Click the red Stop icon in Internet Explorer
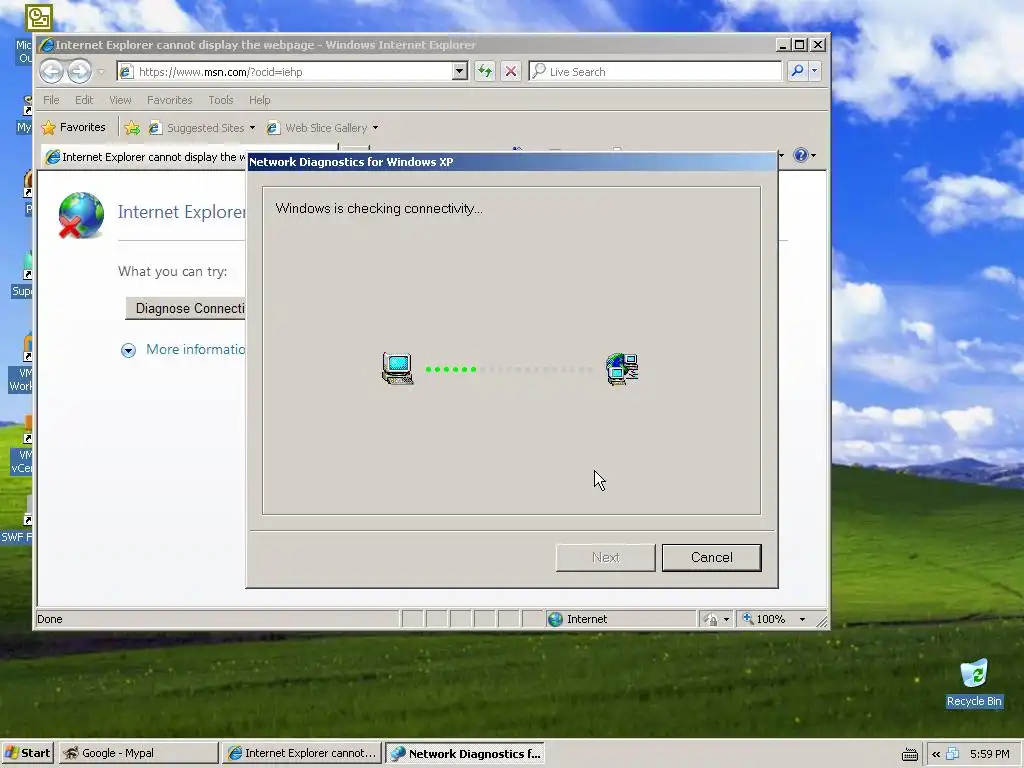This screenshot has height=768, width=1024. tap(511, 71)
